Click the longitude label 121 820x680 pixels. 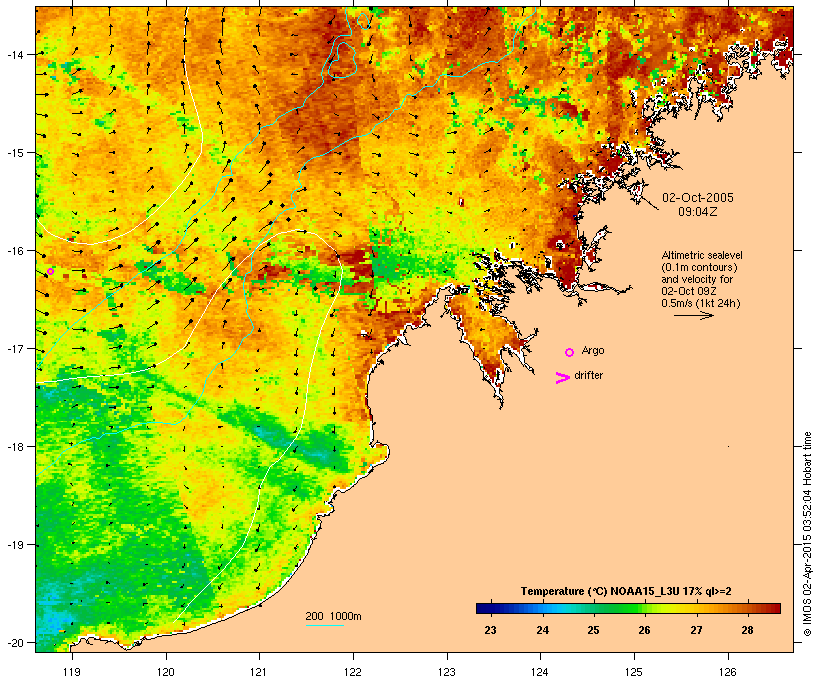point(259,672)
